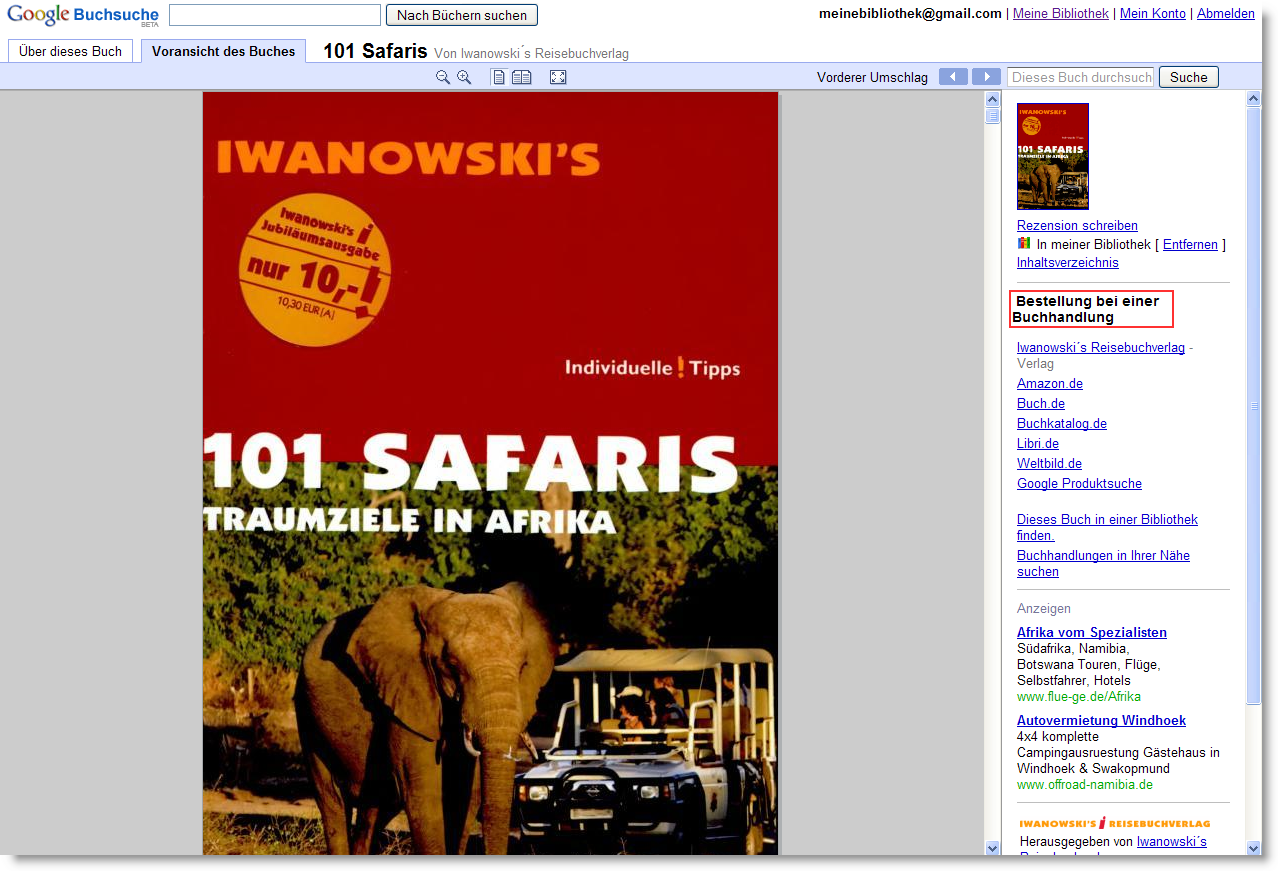Click the 'Vorderer Umschlag' page label
This screenshot has height=871, width=1278.
pyautogui.click(x=872, y=77)
